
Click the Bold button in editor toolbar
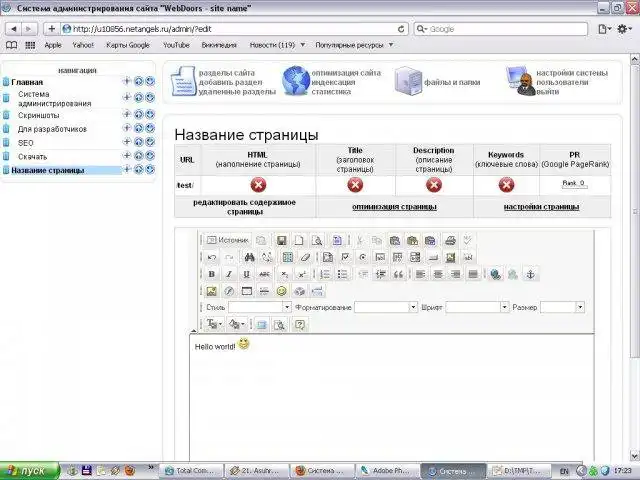211,274
